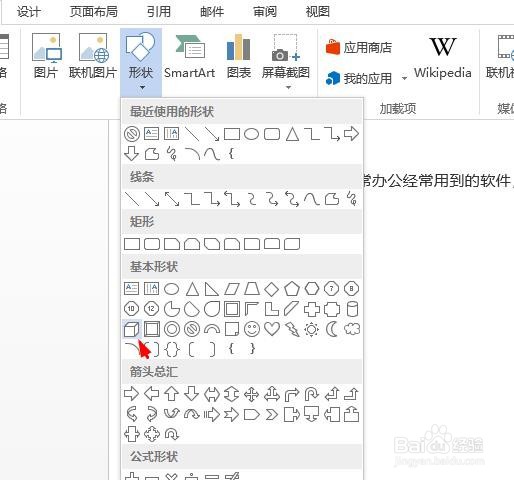The image size is (514, 480).
Task: Select the right arrow in 箭头总汇
Action: click(x=132, y=394)
